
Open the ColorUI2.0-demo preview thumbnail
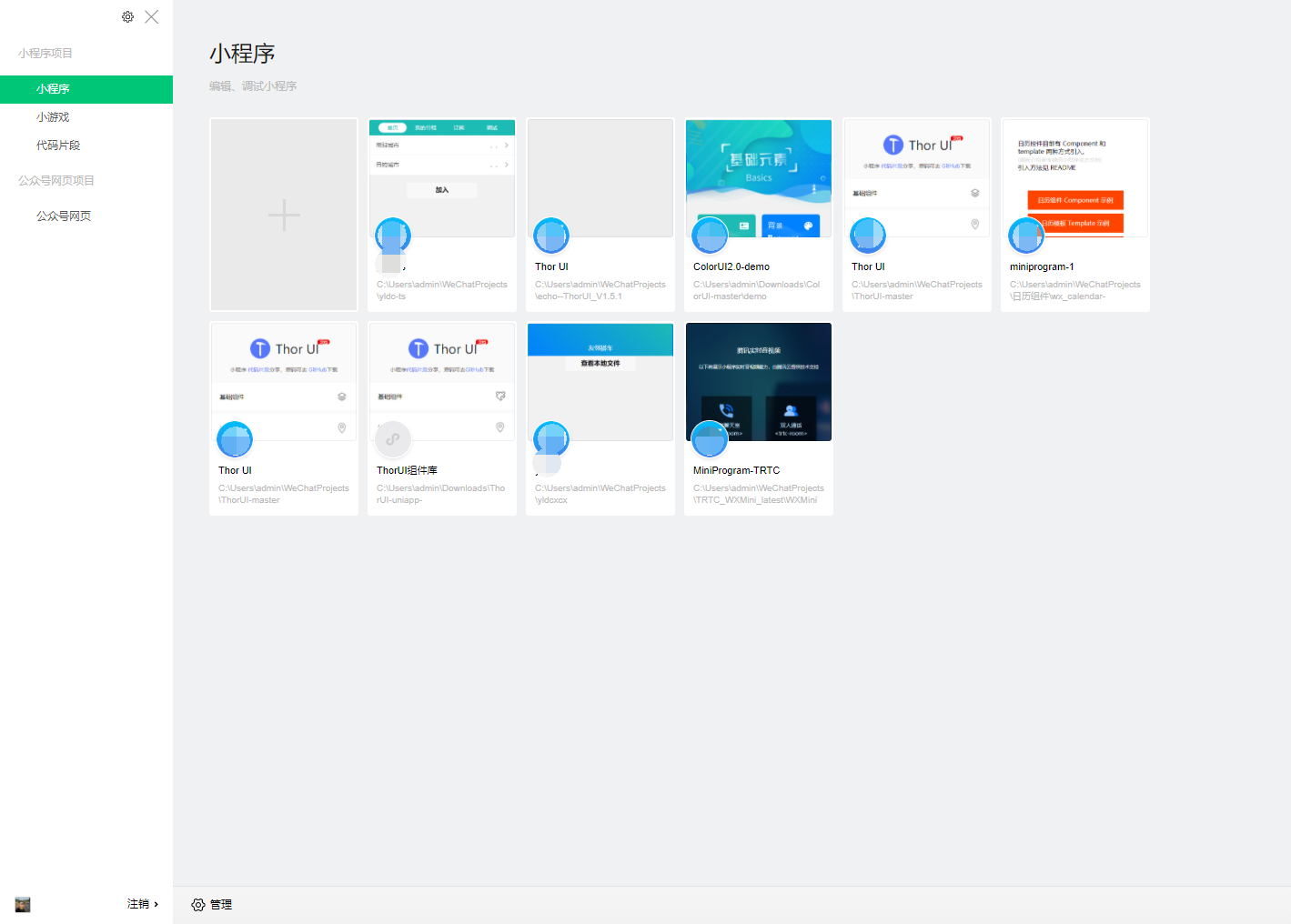[x=759, y=178]
